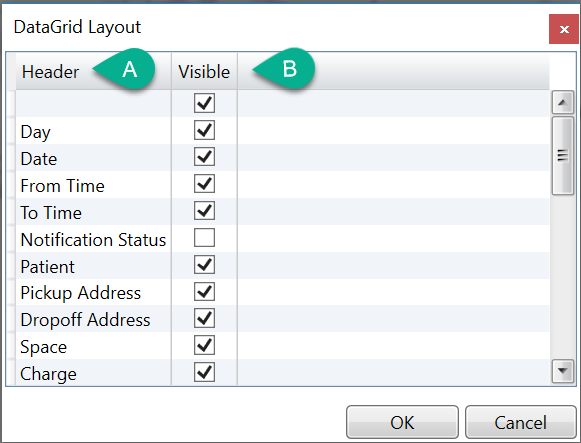Click the scrollbar up arrow
Screen dimensions: 581x443
point(563,102)
